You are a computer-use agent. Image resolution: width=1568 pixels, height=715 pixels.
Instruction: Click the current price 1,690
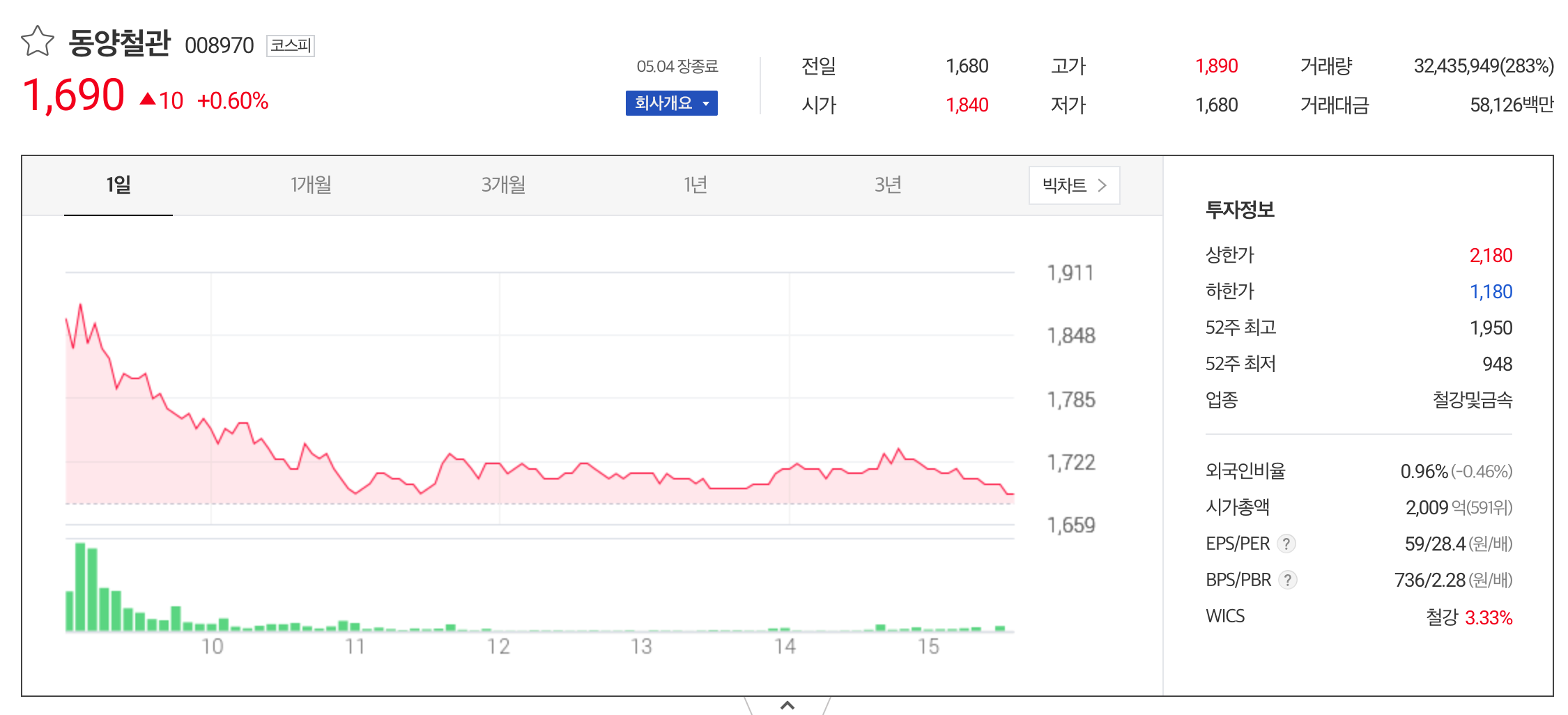(74, 95)
